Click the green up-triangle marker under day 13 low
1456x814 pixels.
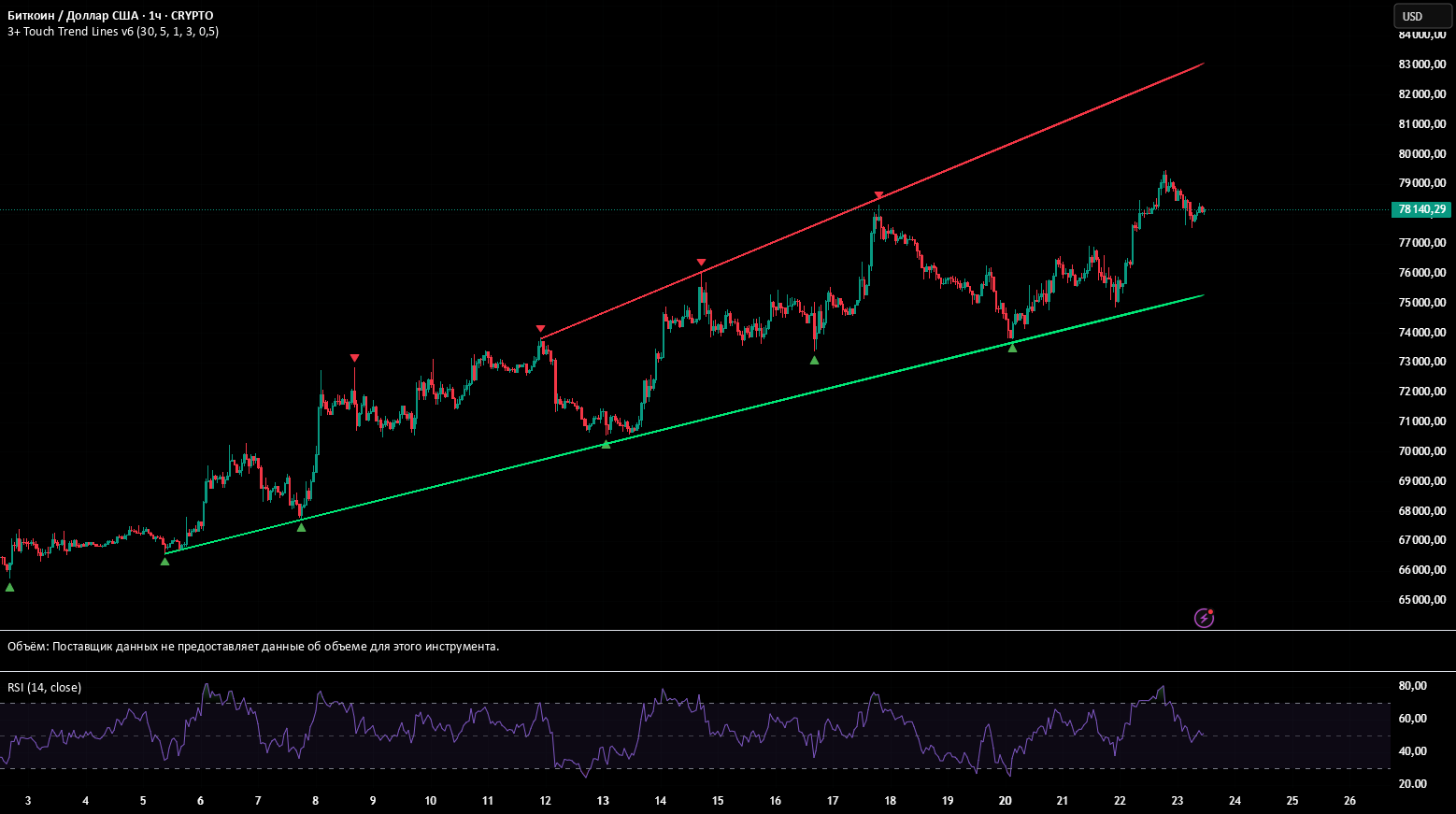tap(606, 444)
